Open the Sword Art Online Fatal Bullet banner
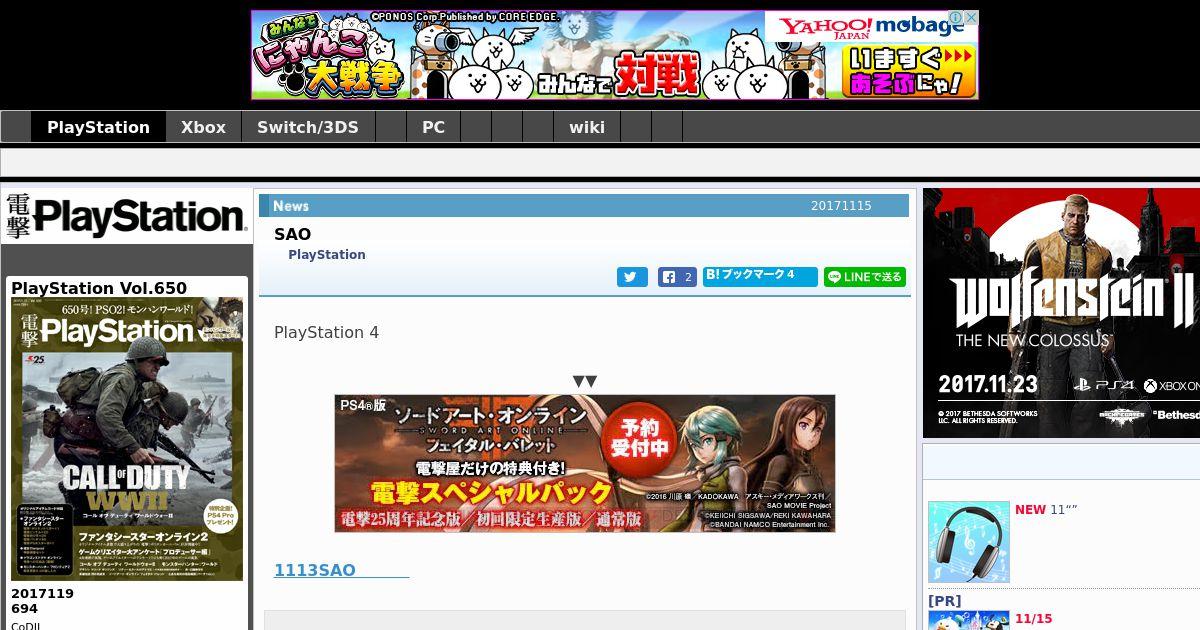This screenshot has height=630, width=1200. click(x=585, y=463)
